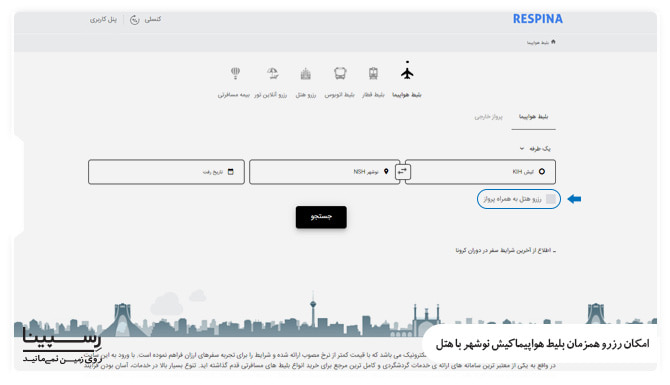
Task: Open the cancellation link in header
Action: tap(153, 19)
